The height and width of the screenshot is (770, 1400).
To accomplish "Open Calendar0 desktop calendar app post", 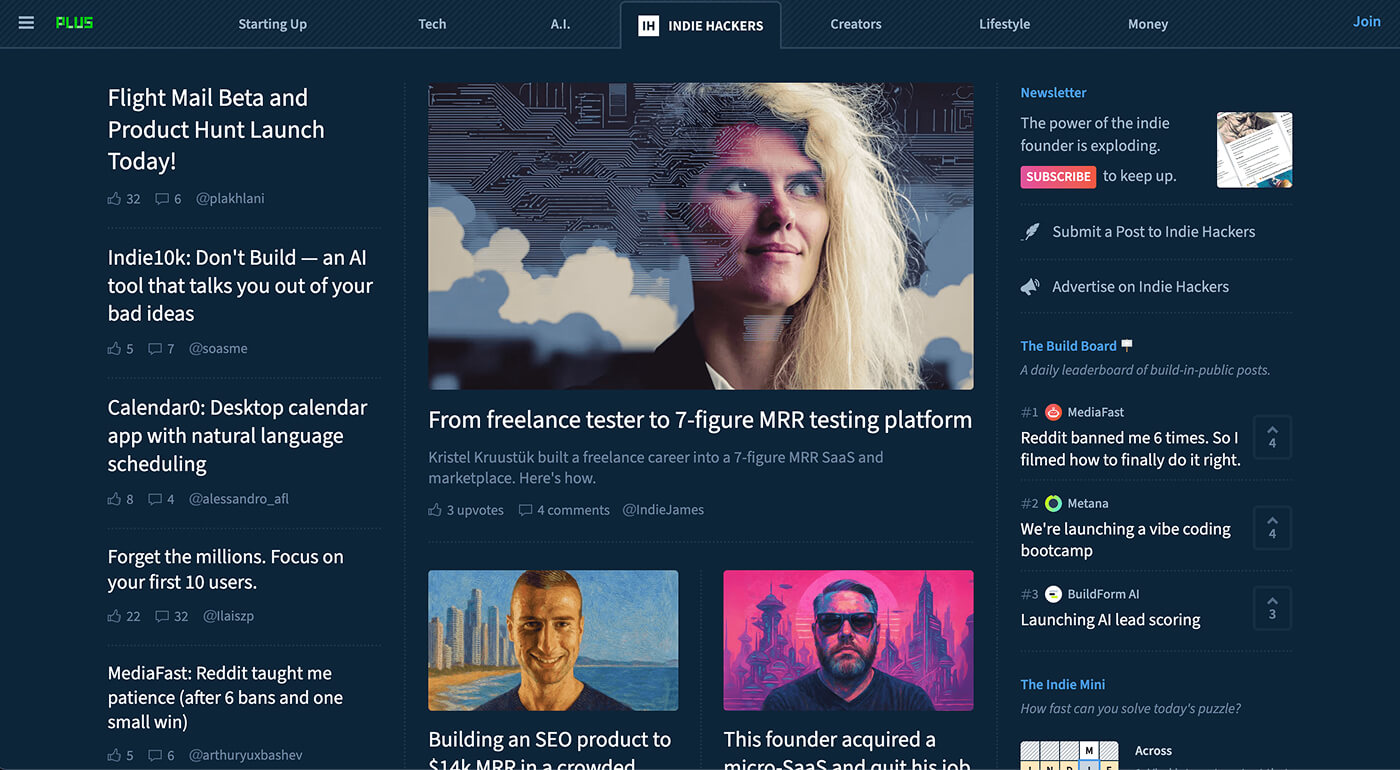I will pyautogui.click(x=238, y=436).
